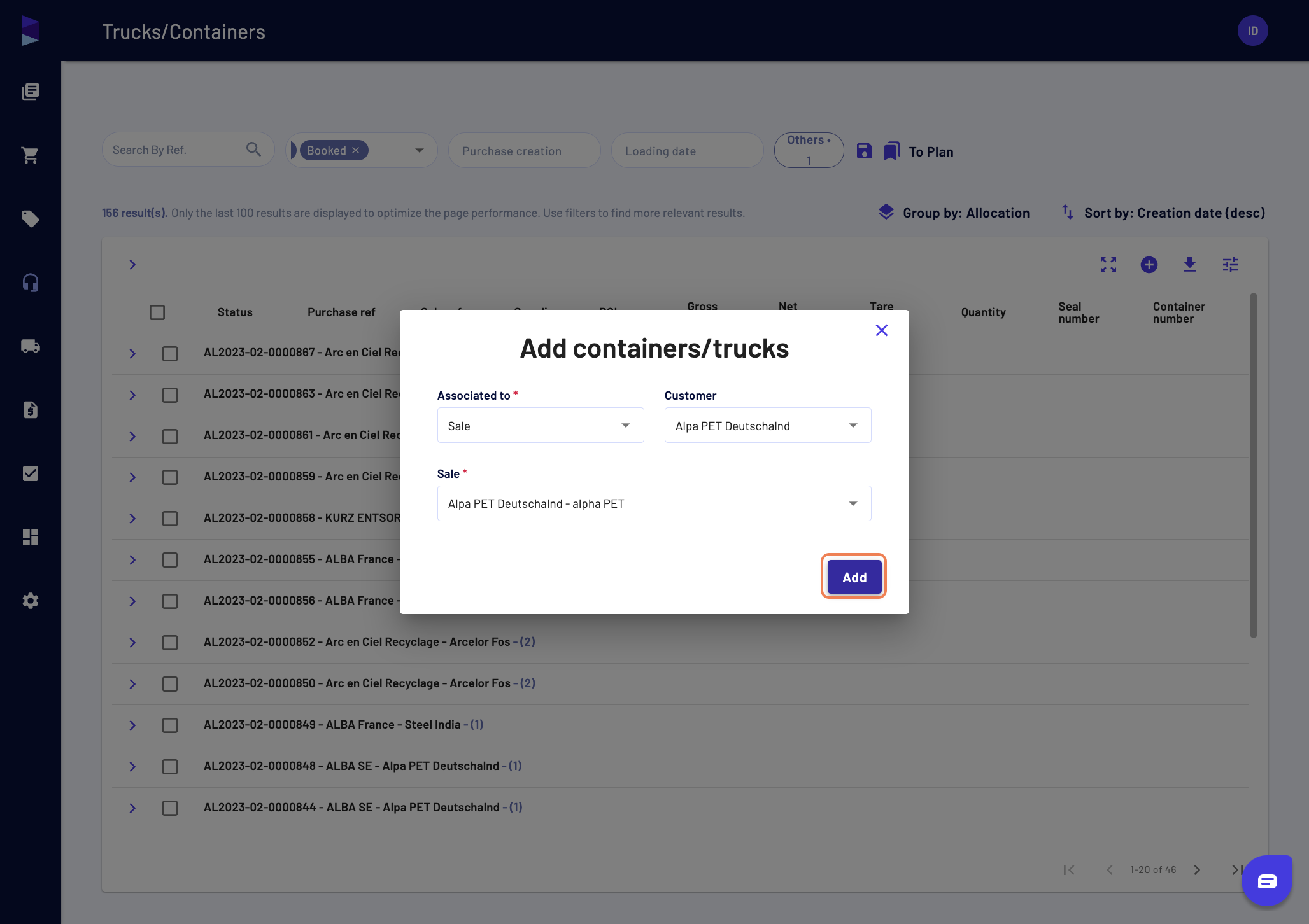Open the truck logistics sidebar icon
The width and height of the screenshot is (1309, 924).
pos(31,346)
